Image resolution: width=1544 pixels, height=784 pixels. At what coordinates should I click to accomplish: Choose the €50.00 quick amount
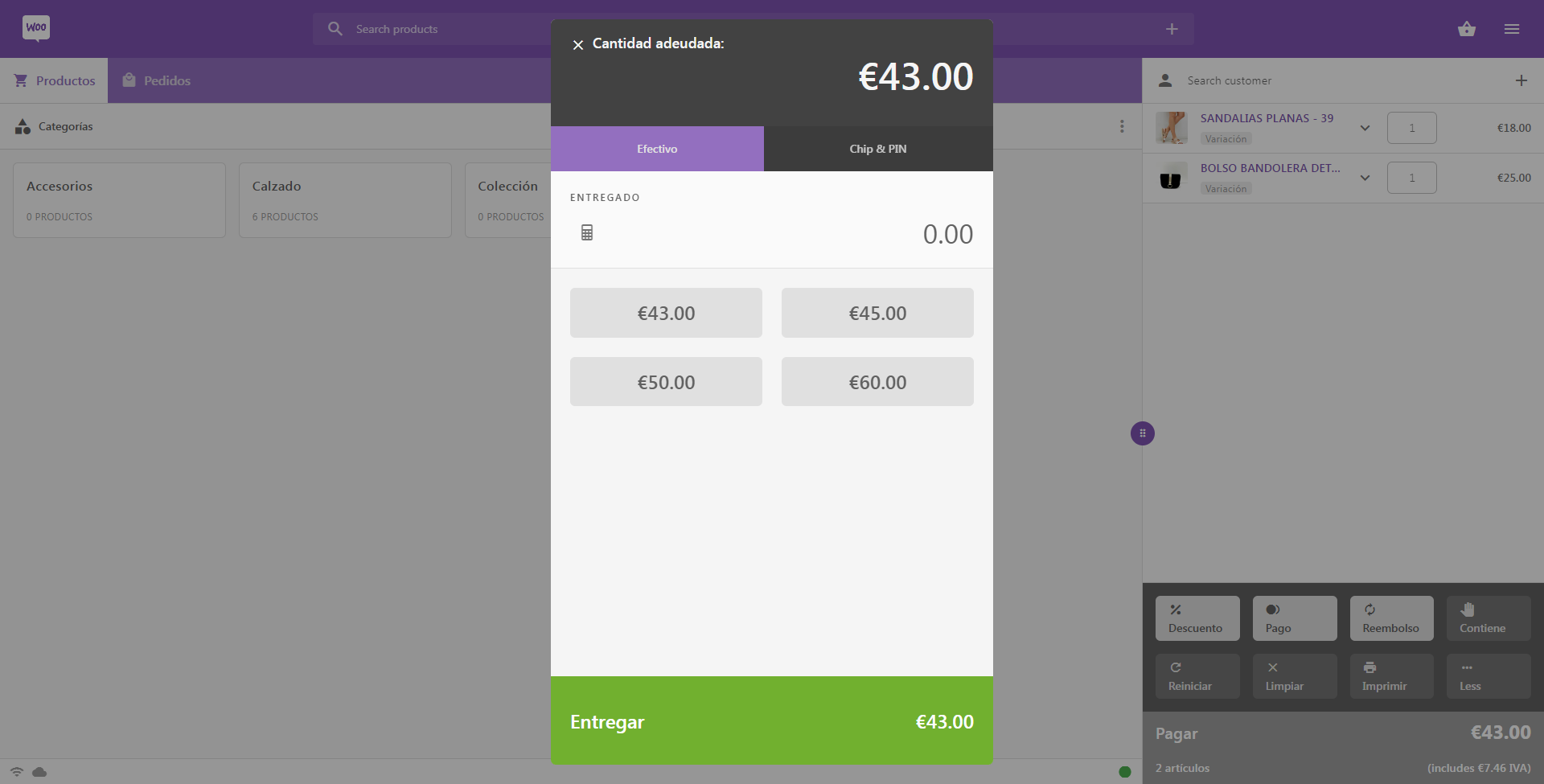[666, 382]
